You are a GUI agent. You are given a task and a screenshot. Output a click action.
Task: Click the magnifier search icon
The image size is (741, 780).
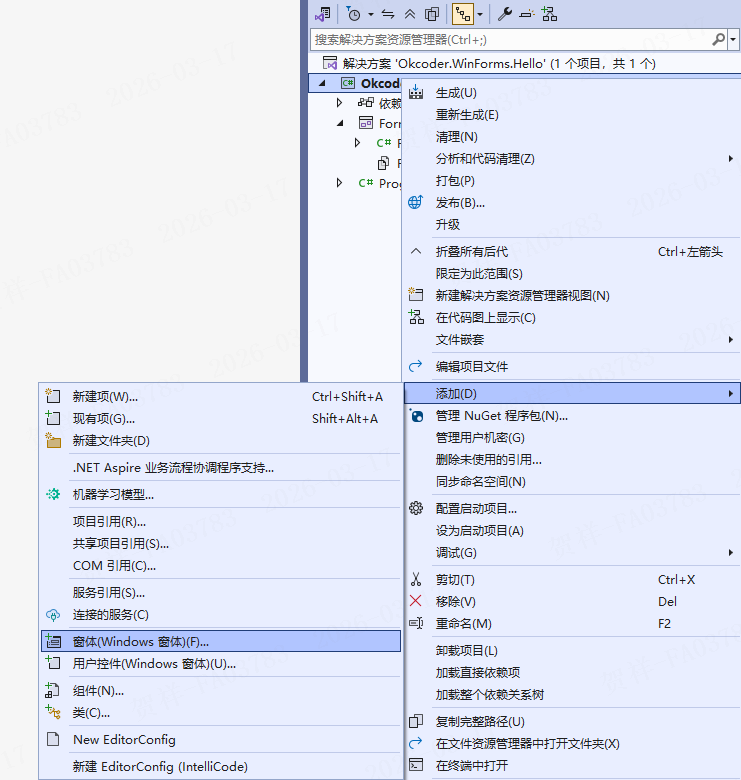coord(719,39)
